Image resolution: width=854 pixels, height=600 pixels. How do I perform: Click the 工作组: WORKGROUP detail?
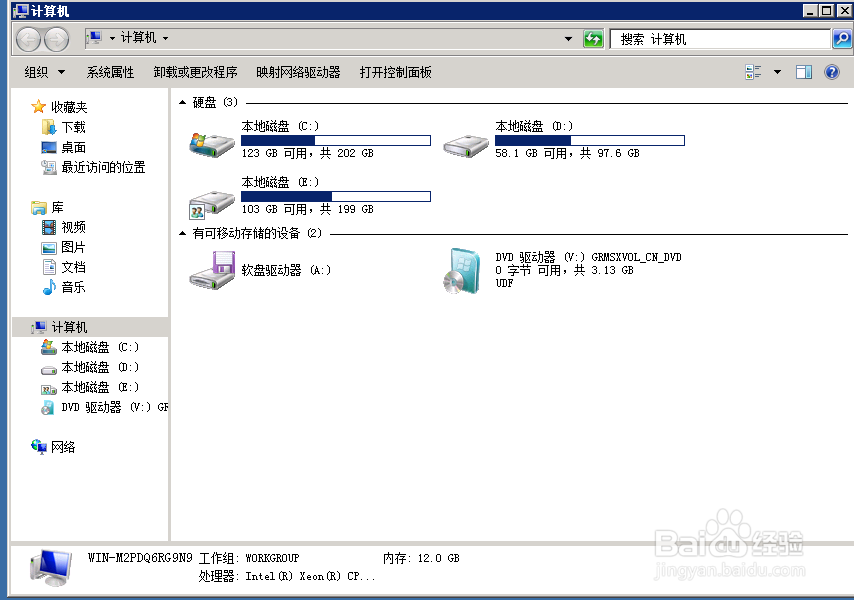(249, 558)
